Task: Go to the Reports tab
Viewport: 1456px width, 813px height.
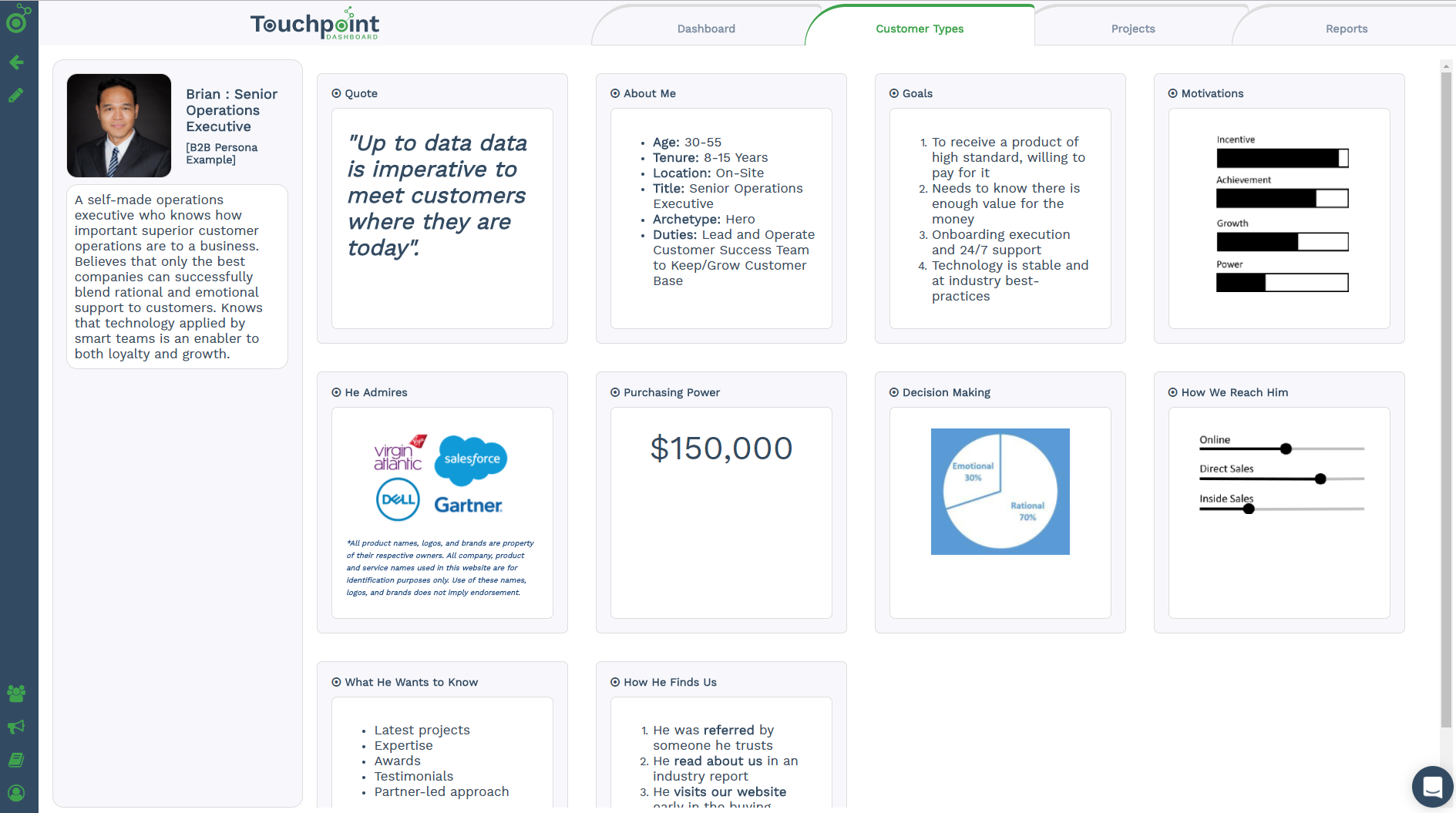Action: [1346, 29]
